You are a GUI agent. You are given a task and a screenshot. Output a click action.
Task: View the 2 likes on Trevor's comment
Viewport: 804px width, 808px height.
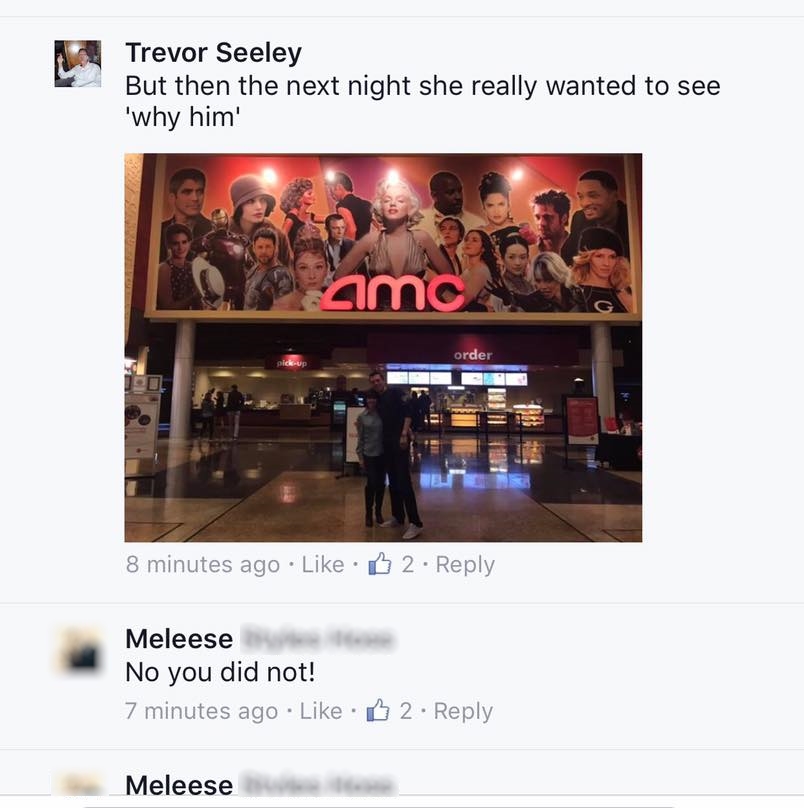pyautogui.click(x=408, y=564)
